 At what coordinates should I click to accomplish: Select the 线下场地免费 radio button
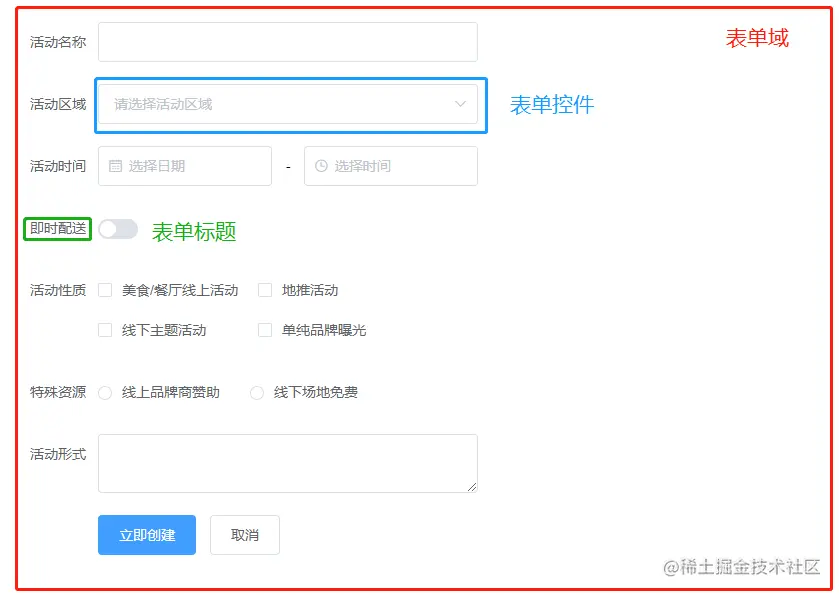pyautogui.click(x=257, y=393)
